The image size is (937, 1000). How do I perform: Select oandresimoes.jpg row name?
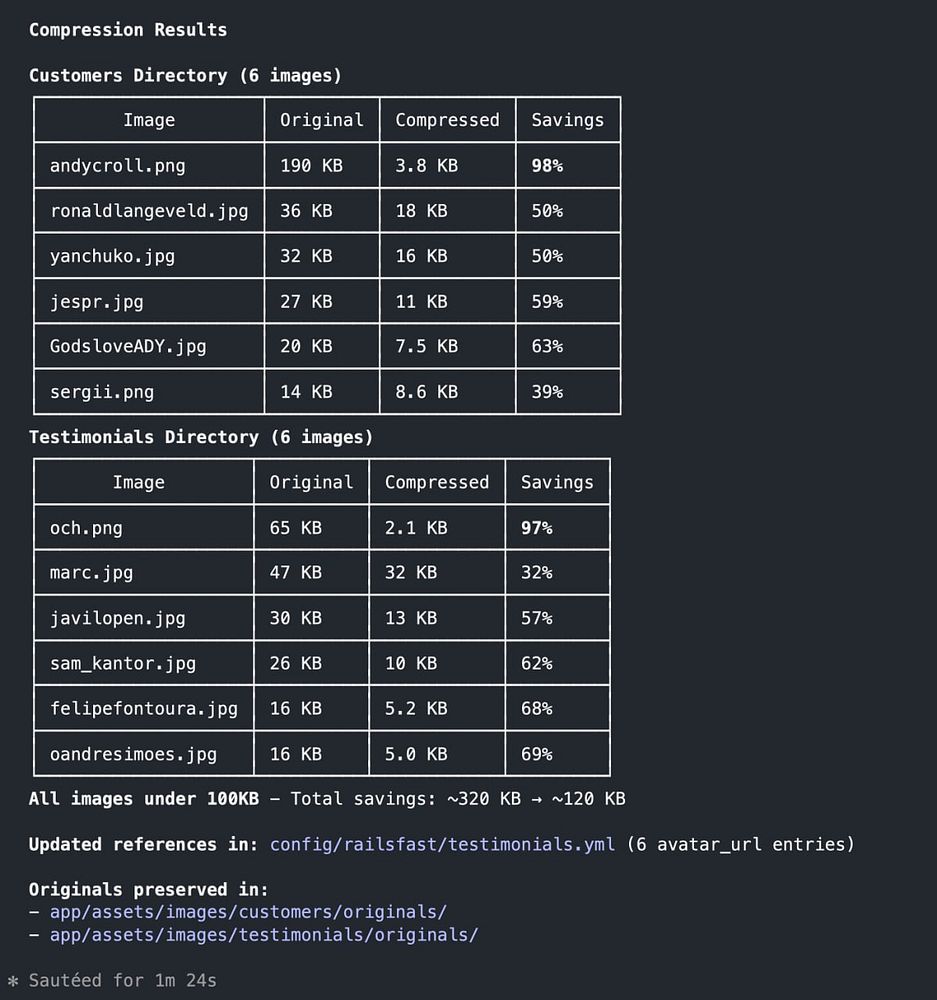coord(133,754)
